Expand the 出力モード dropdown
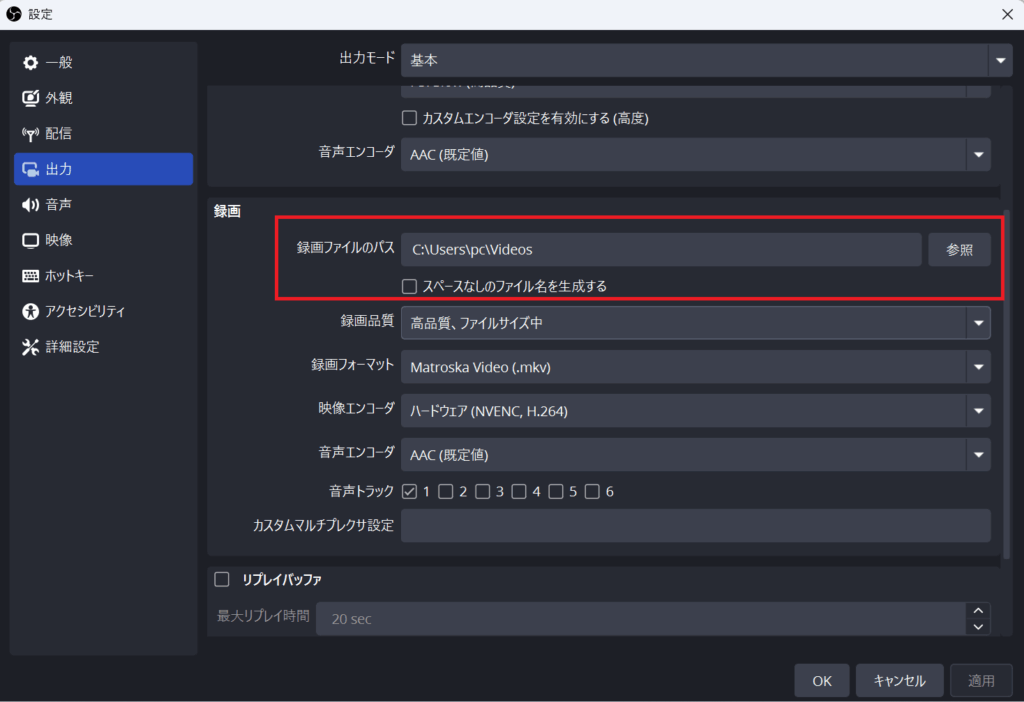This screenshot has height=702, width=1024. [707, 60]
